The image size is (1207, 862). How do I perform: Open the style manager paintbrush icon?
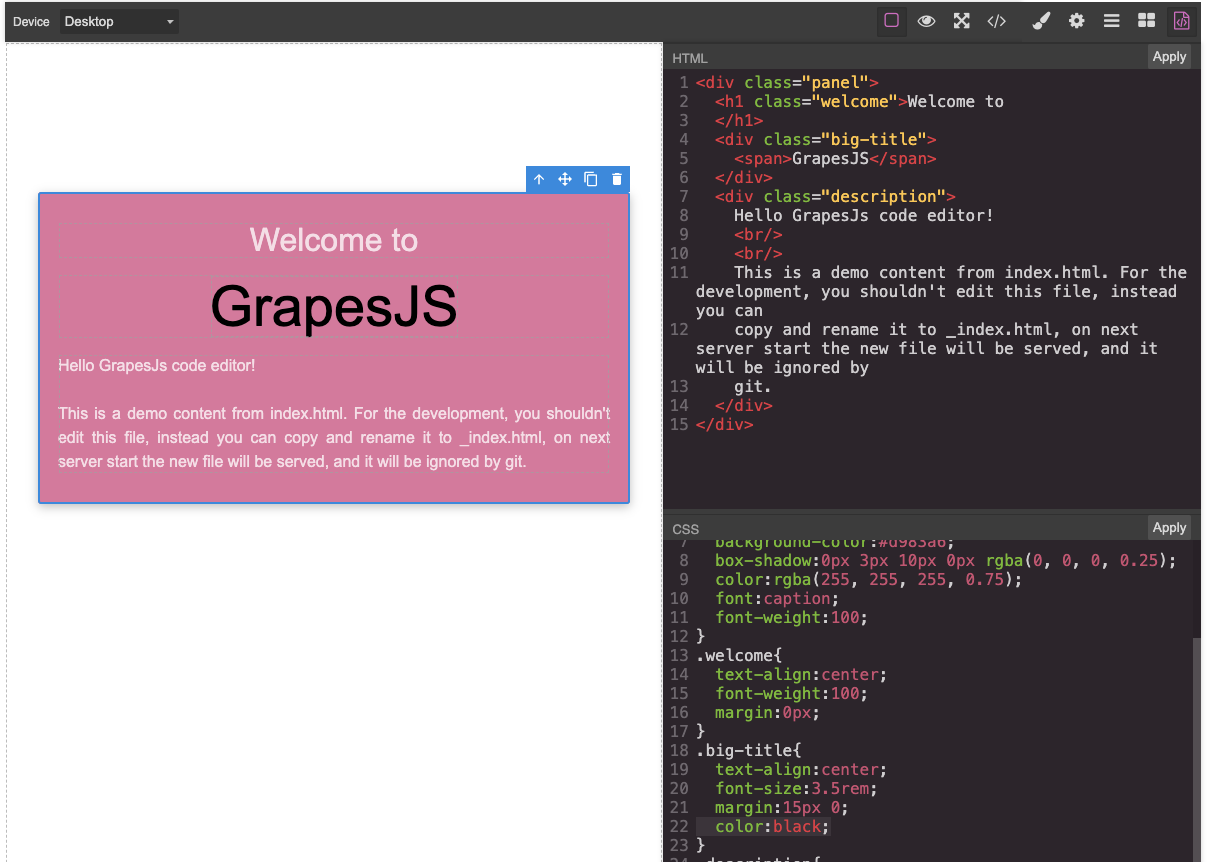coord(1042,21)
